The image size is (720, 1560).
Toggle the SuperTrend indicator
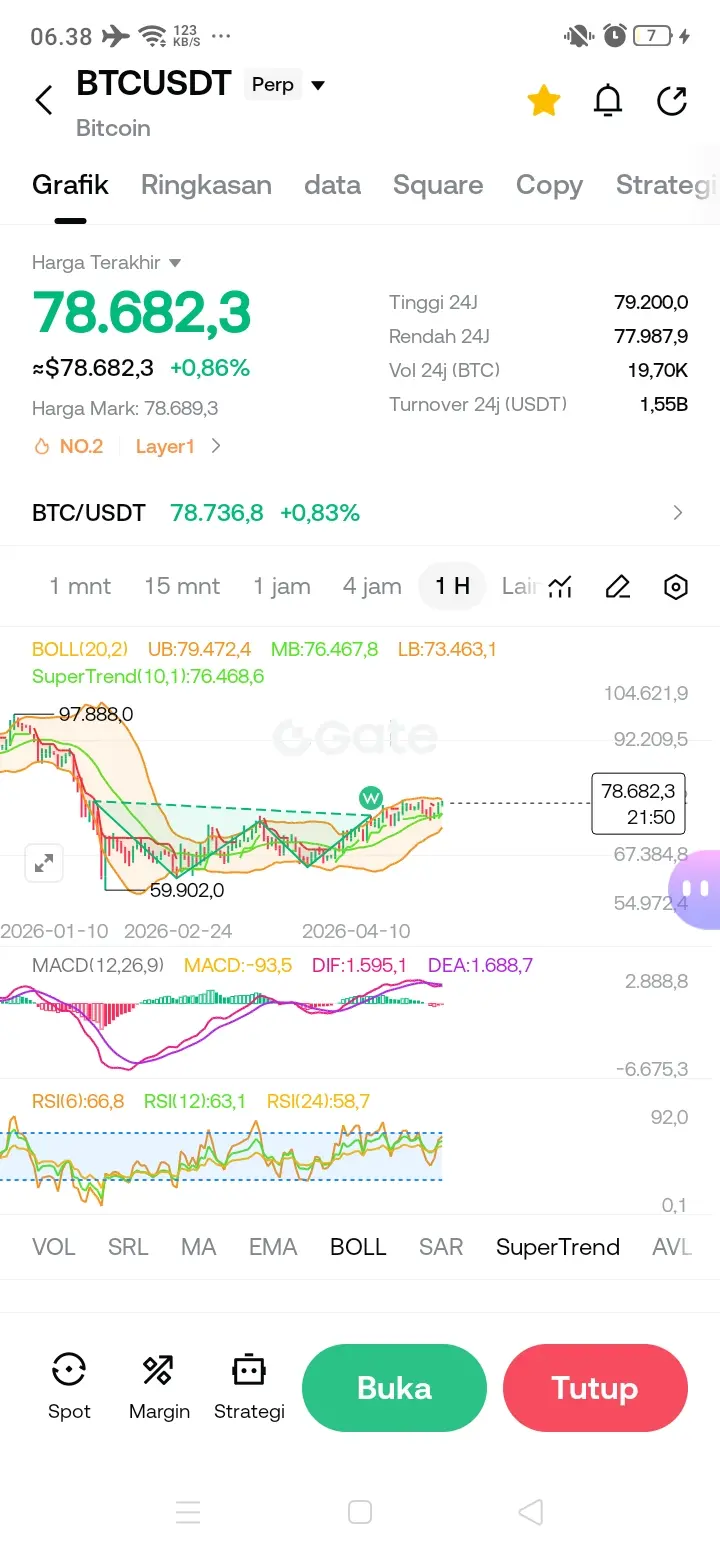coord(558,1247)
